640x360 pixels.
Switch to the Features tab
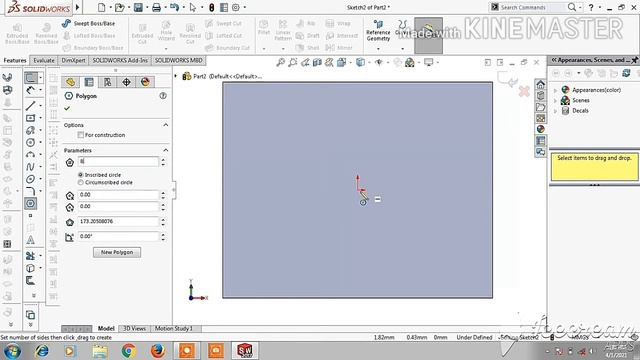click(15, 60)
